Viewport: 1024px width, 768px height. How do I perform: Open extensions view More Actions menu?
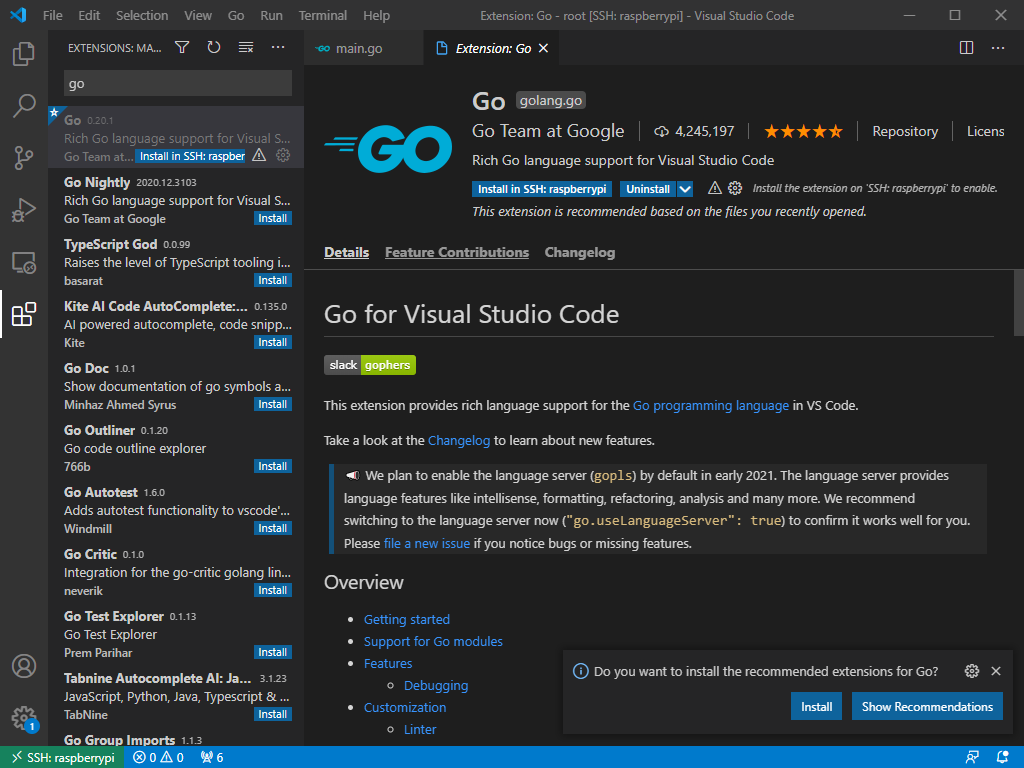278,47
